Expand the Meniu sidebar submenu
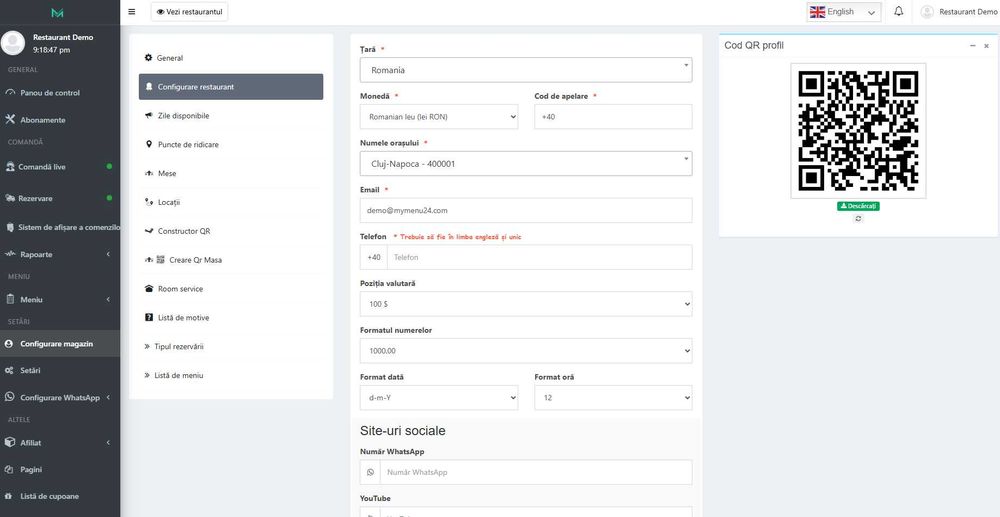The height and width of the screenshot is (517, 1000). click(x=107, y=300)
